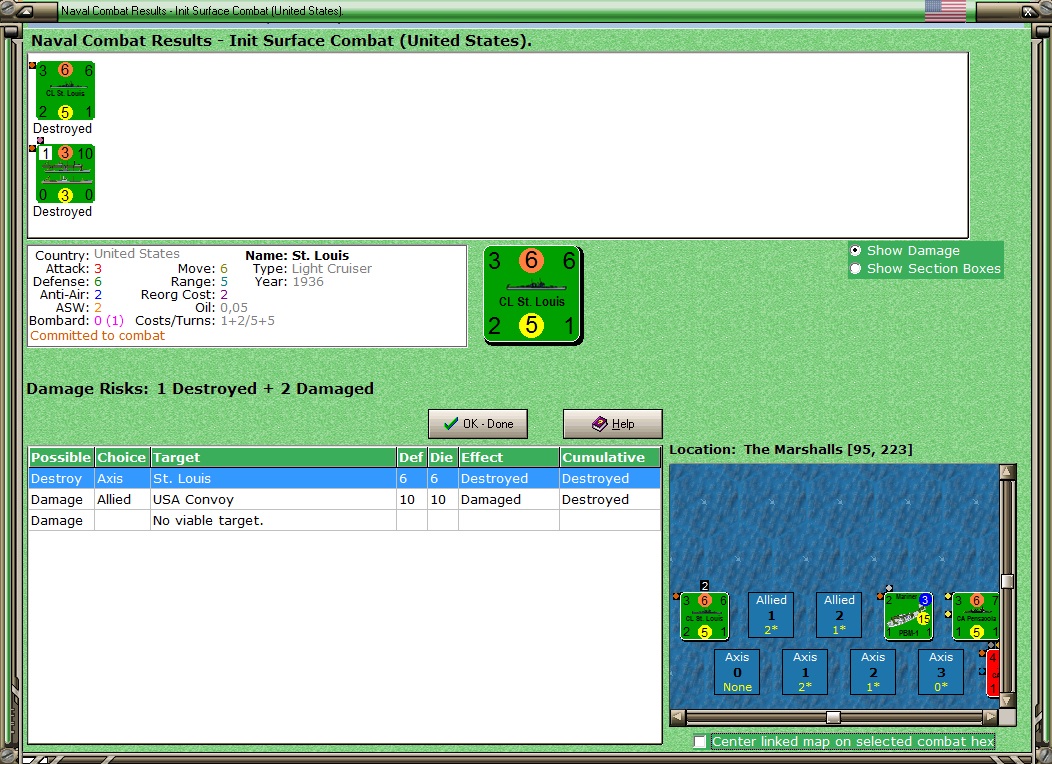Click the Axis 1 section box
This screenshot has height=764, width=1052.
click(804, 671)
